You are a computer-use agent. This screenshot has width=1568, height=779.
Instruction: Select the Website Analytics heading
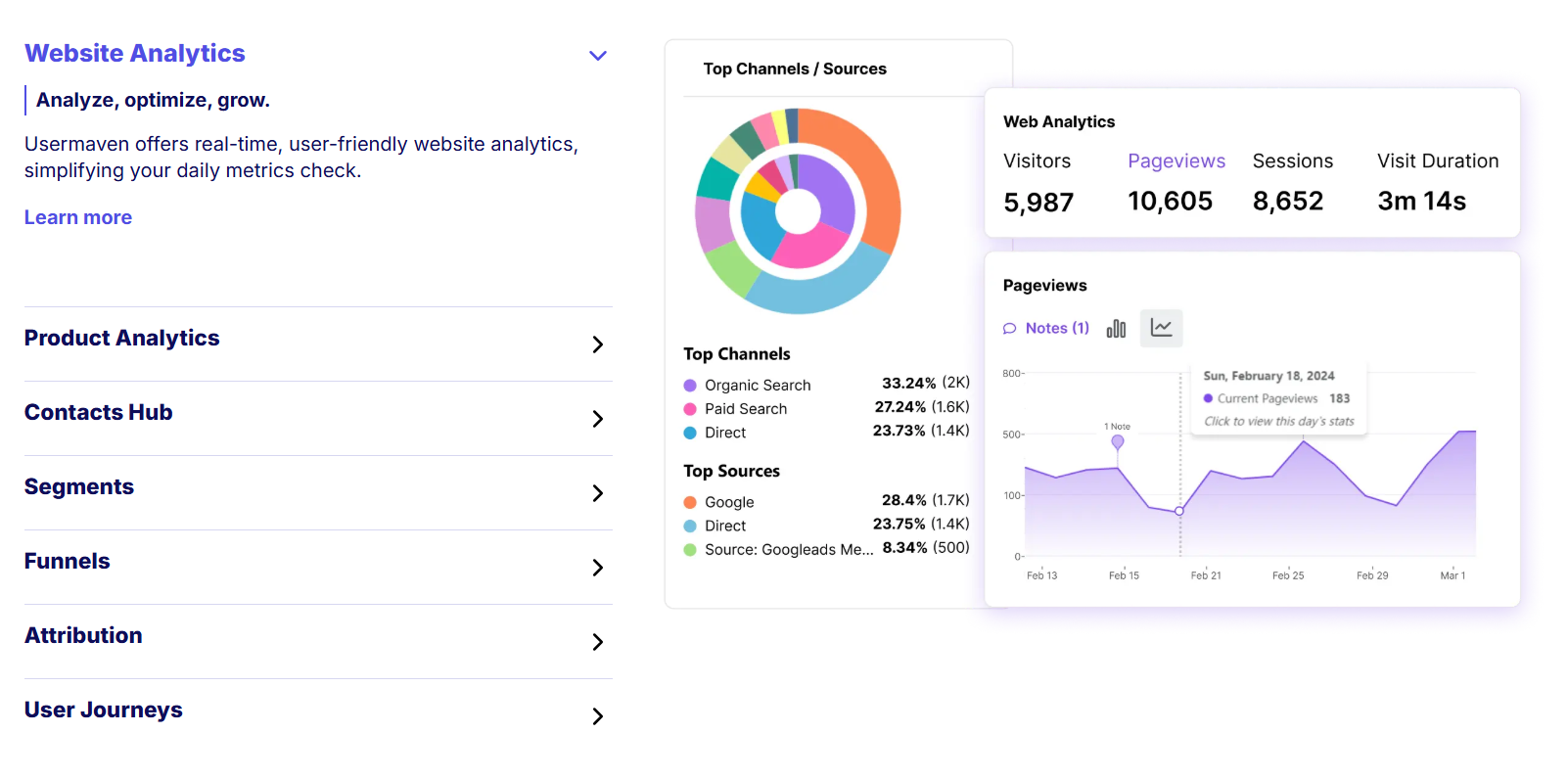135,53
